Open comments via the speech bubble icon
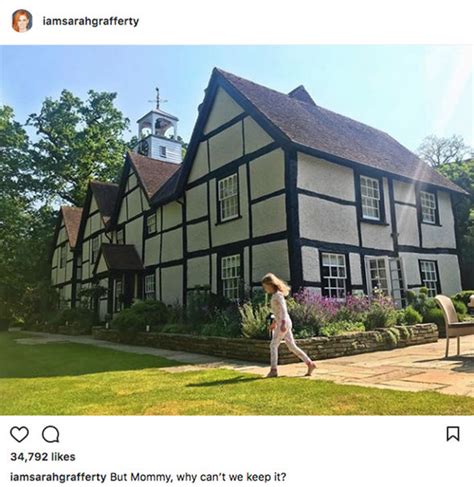The width and height of the screenshot is (474, 487). (51, 434)
